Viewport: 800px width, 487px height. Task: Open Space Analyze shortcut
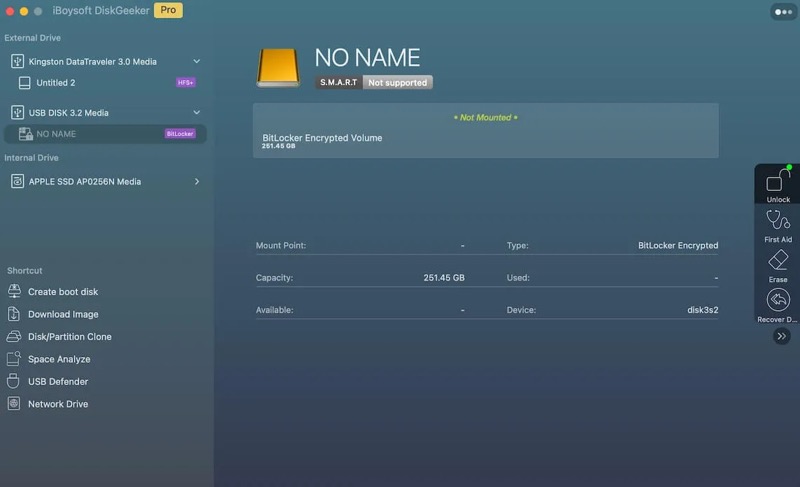click(59, 359)
